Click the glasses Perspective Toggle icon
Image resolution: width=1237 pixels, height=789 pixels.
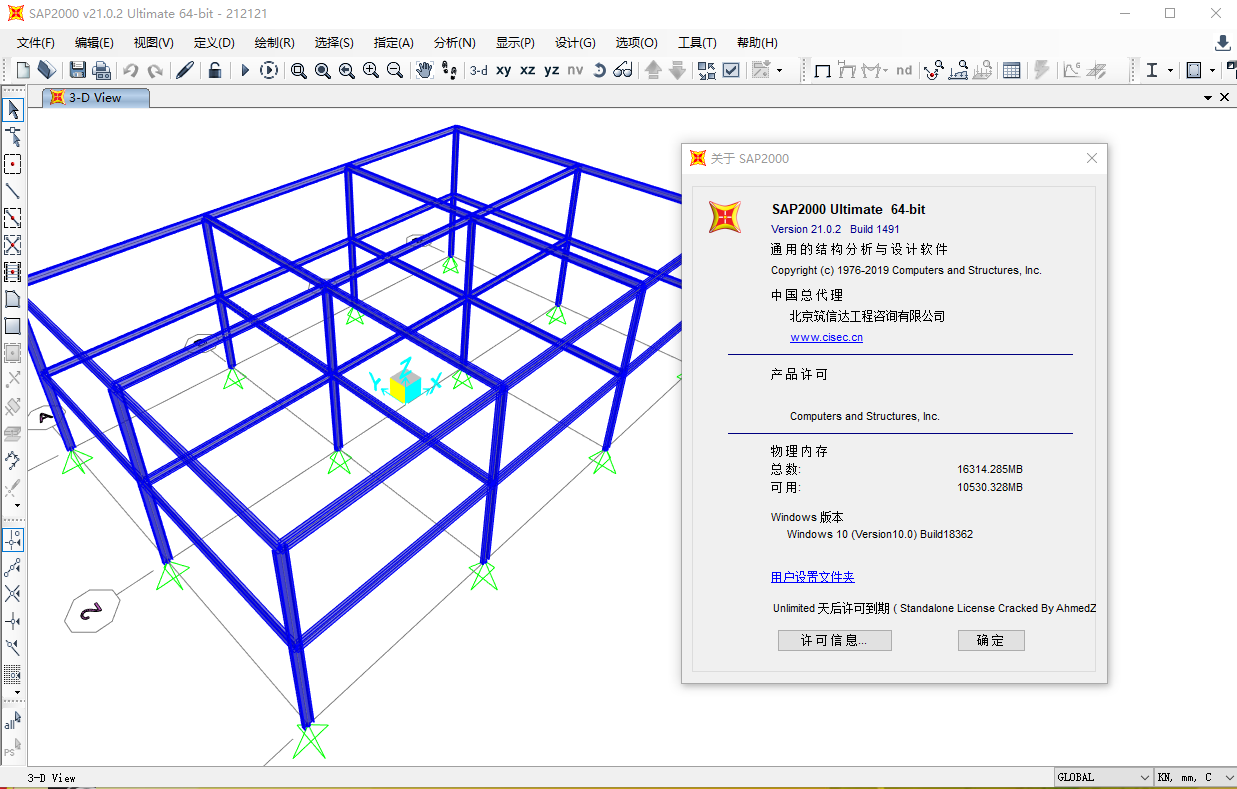623,70
